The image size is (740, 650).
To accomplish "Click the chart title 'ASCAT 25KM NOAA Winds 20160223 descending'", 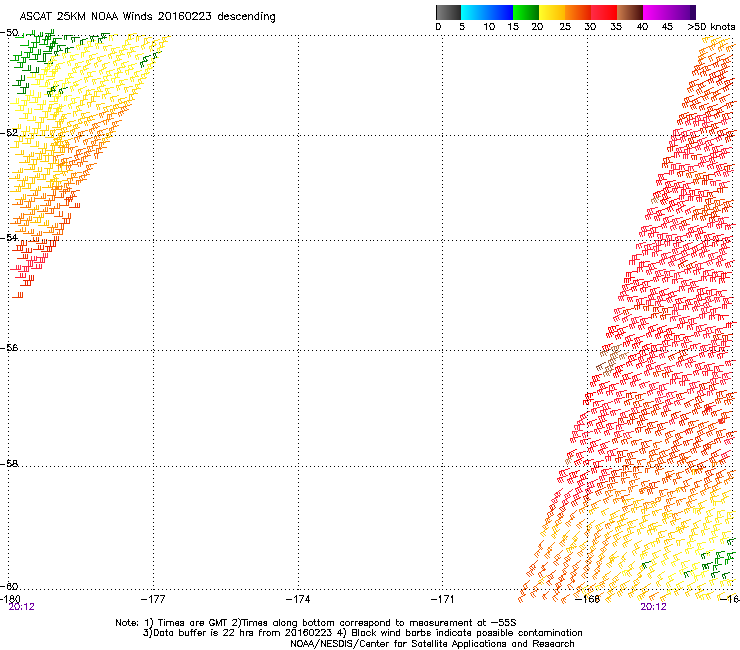I will point(147,17).
